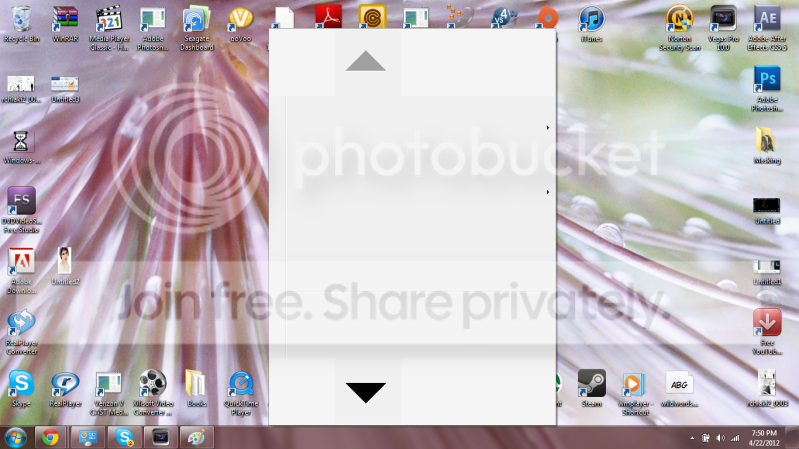Select the QuickTime Player icon
The width and height of the screenshot is (799, 449).
[x=241, y=393]
